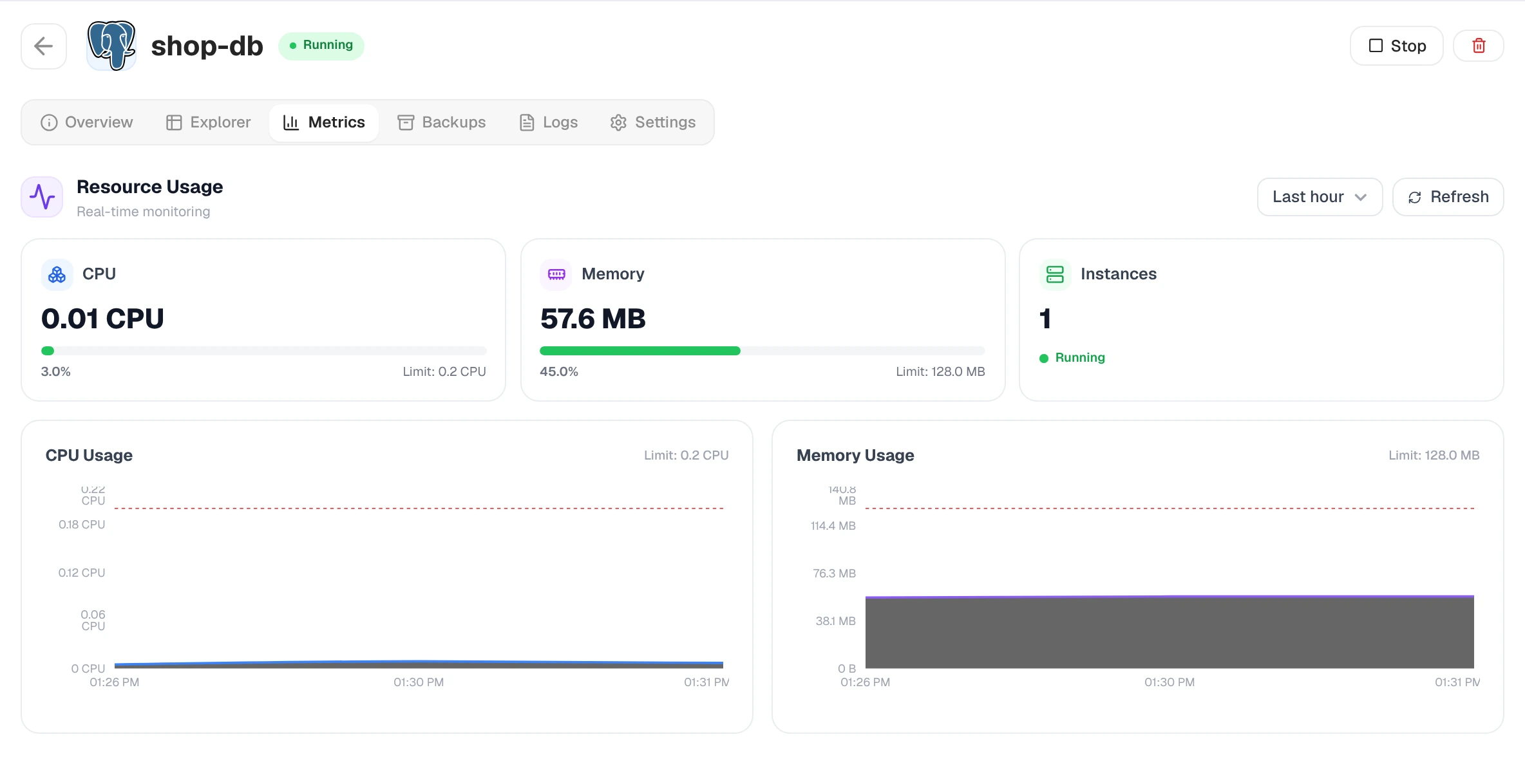Click the Running status badge near shop-db
Image resolution: width=1525 pixels, height=784 pixels.
click(x=321, y=46)
